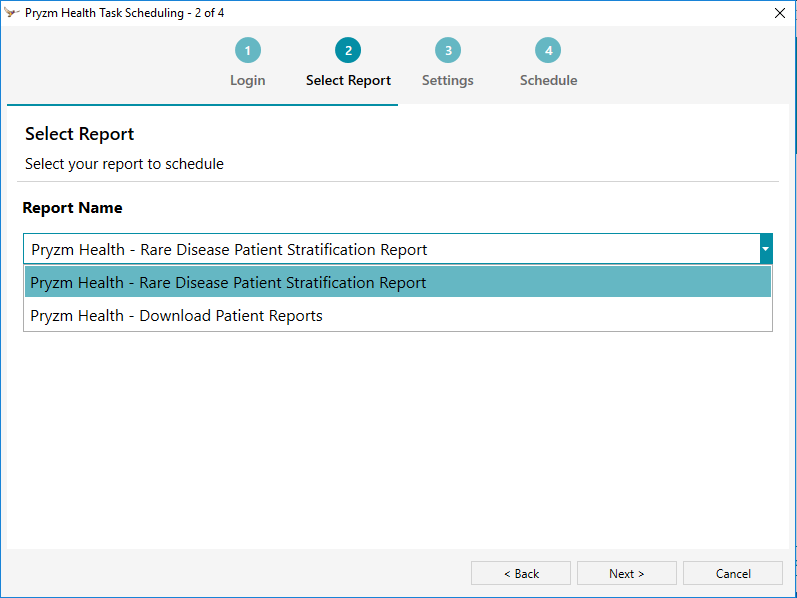
Task: Collapse the Report Name dropdown arrow
Action: (x=766, y=249)
